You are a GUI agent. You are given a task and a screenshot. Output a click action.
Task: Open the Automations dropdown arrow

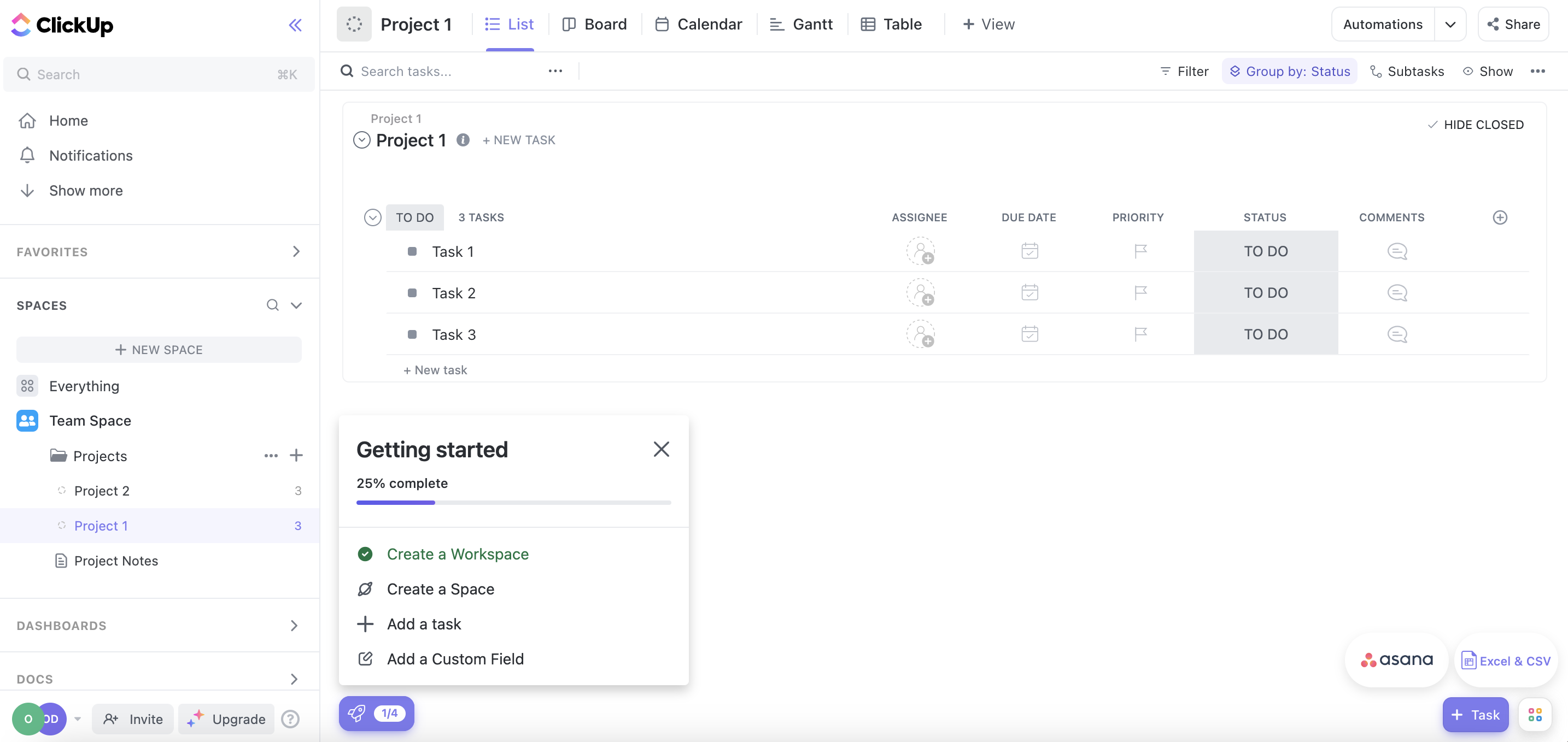pyautogui.click(x=1451, y=23)
